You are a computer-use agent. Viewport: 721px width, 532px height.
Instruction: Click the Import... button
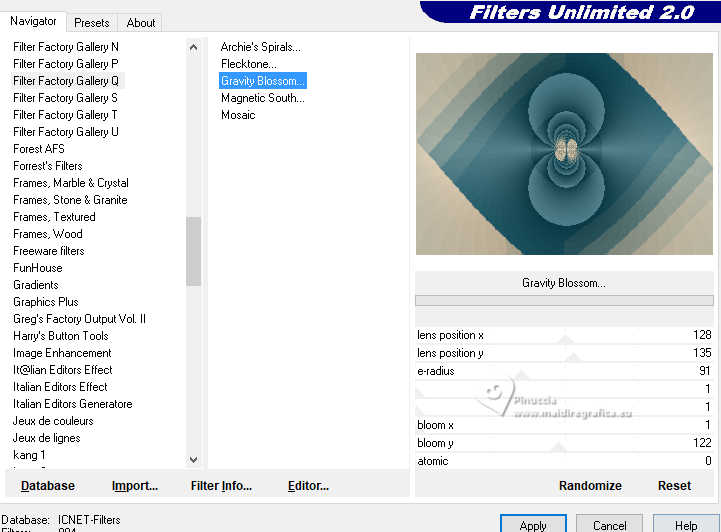135,486
